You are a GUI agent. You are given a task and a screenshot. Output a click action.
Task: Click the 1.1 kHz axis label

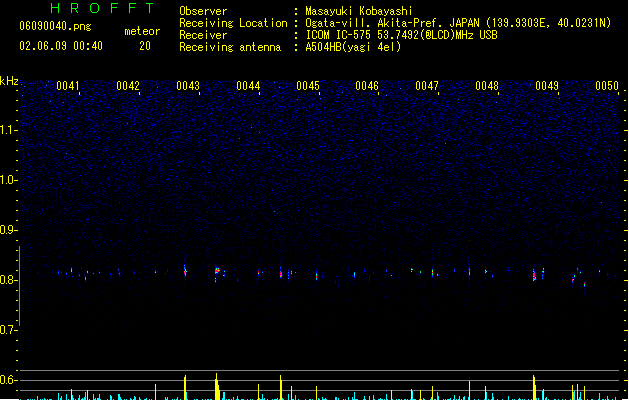point(9,130)
